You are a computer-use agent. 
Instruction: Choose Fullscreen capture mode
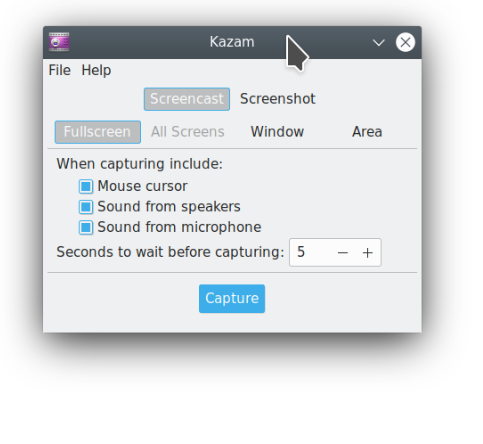click(x=98, y=132)
